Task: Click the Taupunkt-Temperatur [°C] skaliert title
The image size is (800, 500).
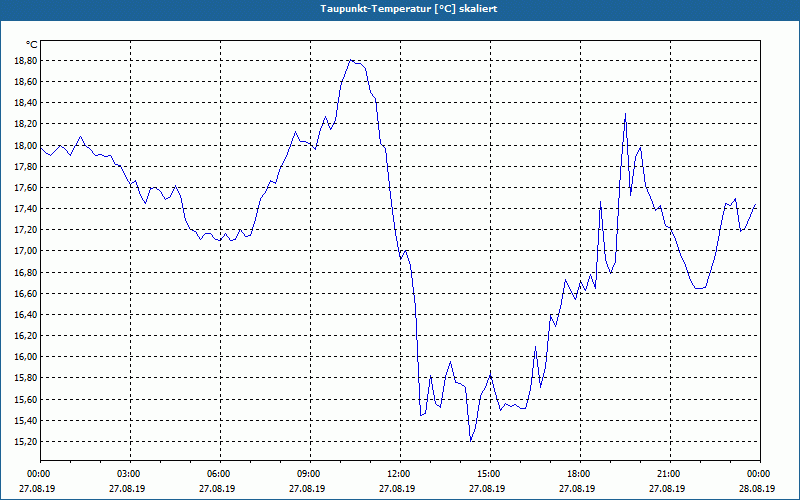Action: 409,9
